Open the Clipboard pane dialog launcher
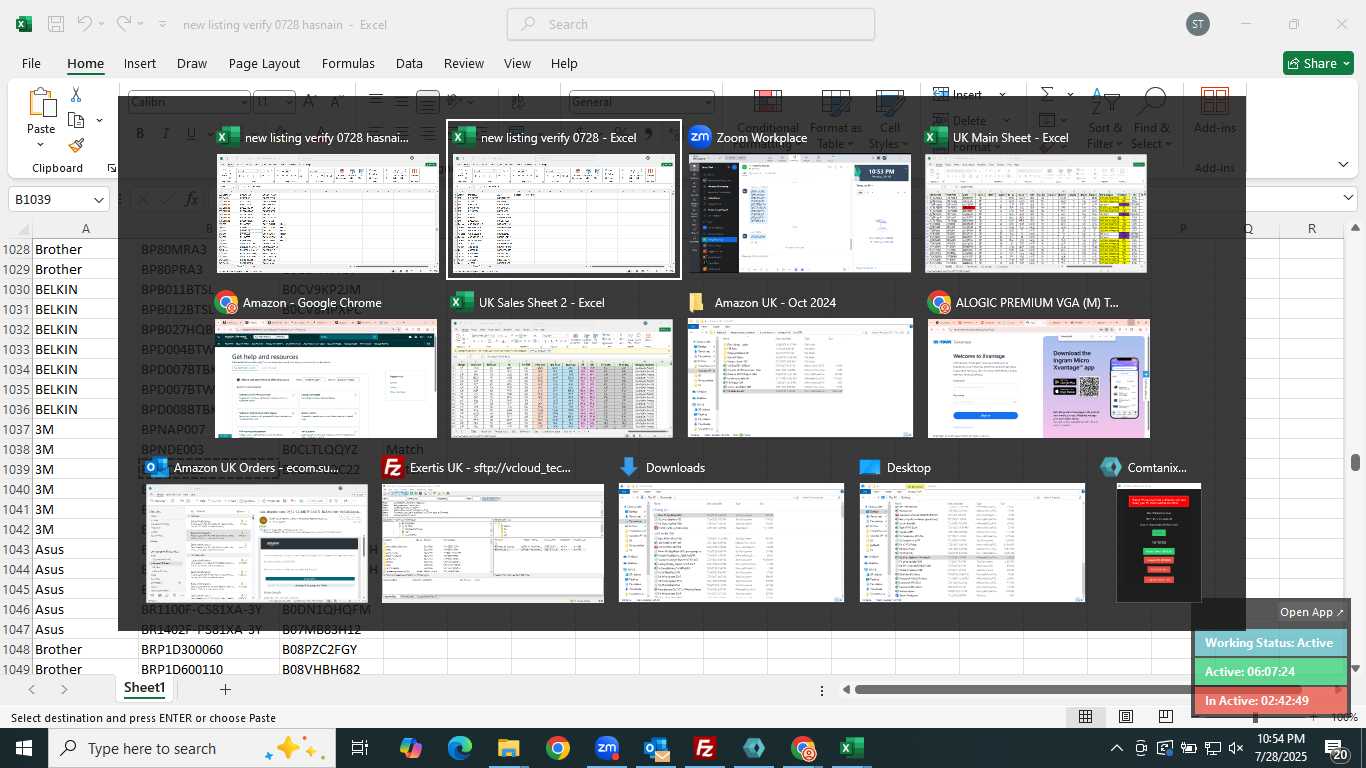The height and width of the screenshot is (768, 1366). [111, 168]
